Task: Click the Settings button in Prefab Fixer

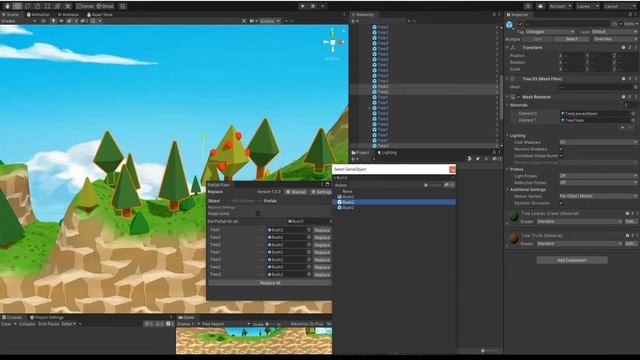Action: [x=321, y=192]
